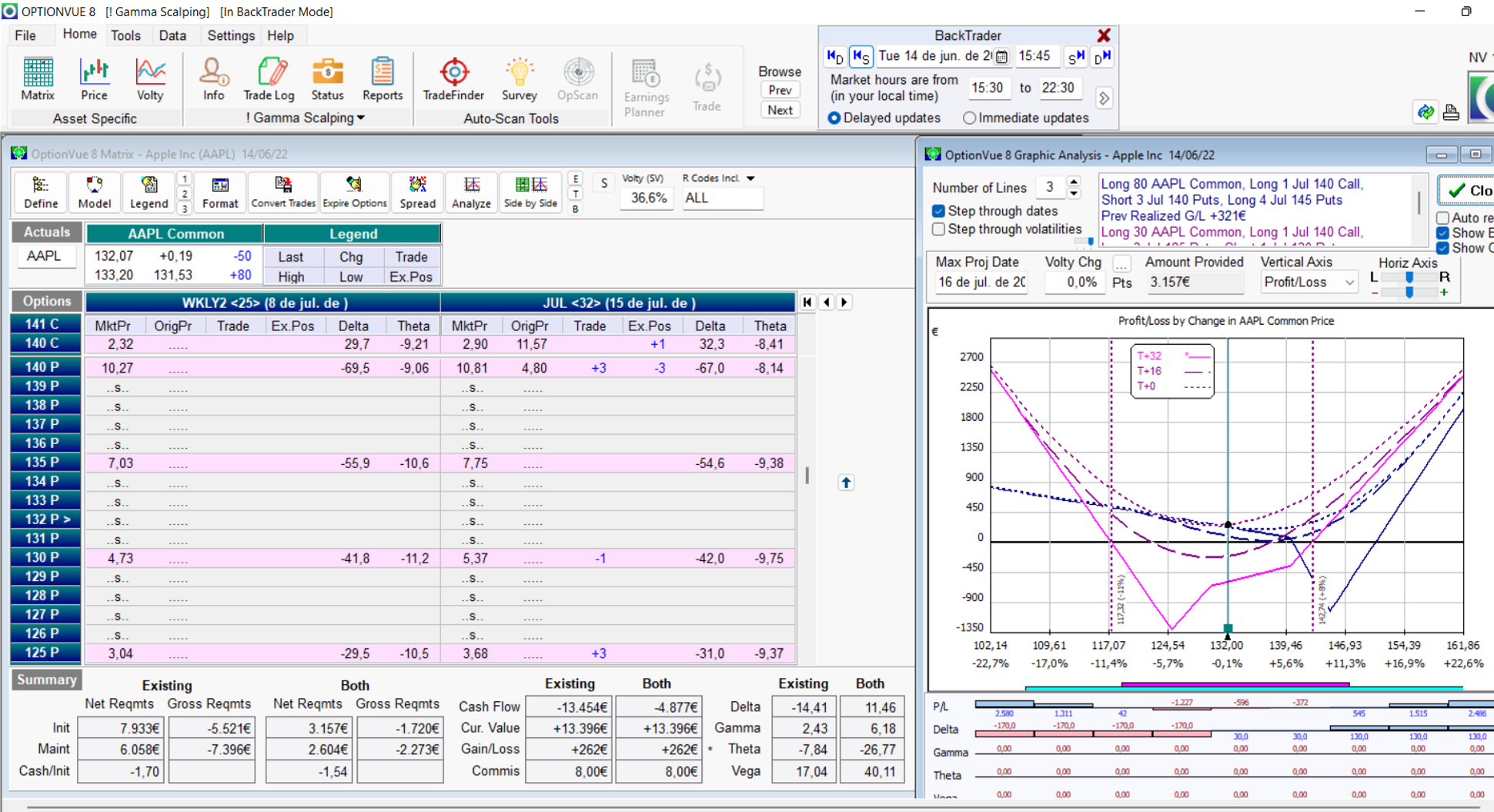Expand BackTrader panel with right chevron
The width and height of the screenshot is (1494, 812).
click(1104, 99)
